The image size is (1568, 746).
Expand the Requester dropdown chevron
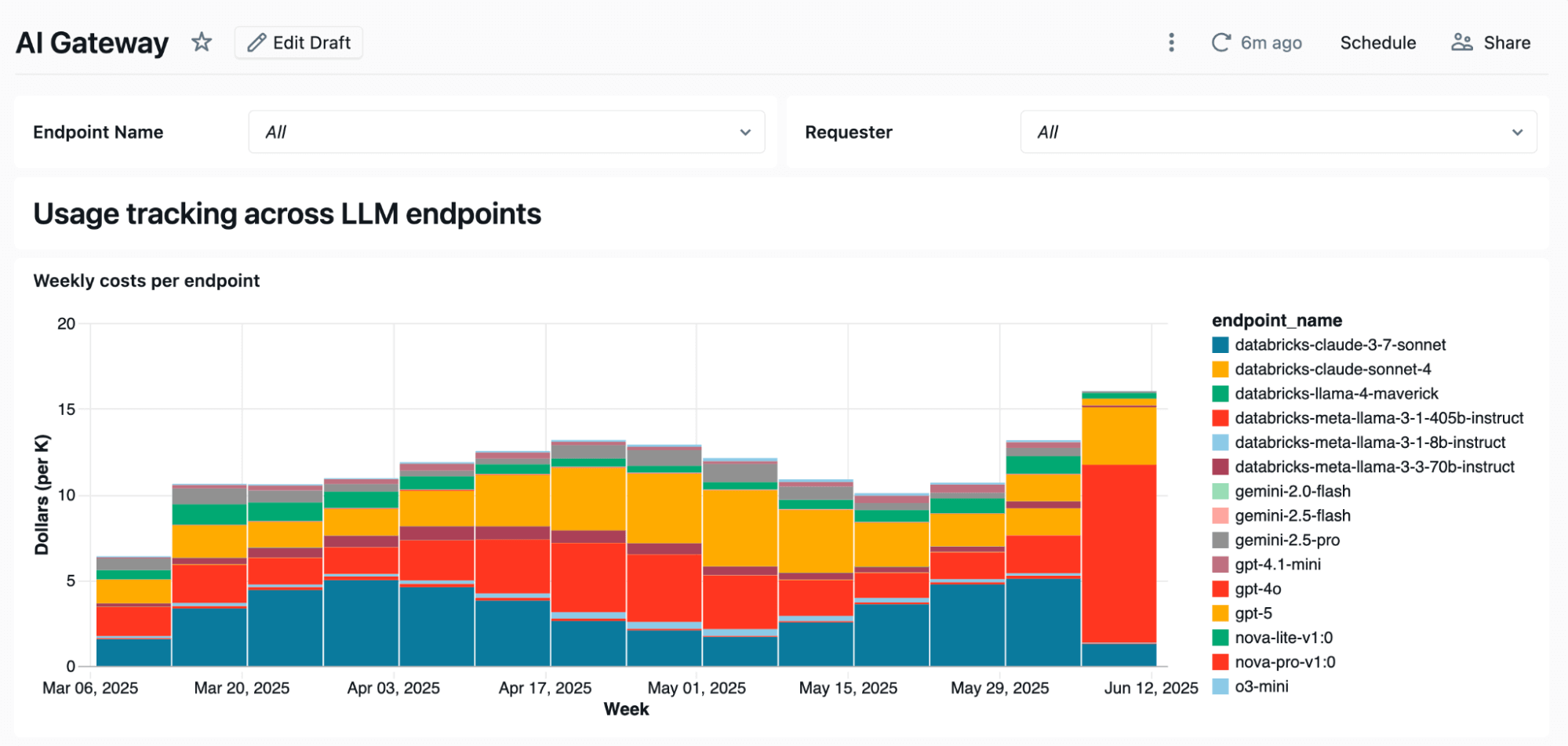(x=1517, y=132)
